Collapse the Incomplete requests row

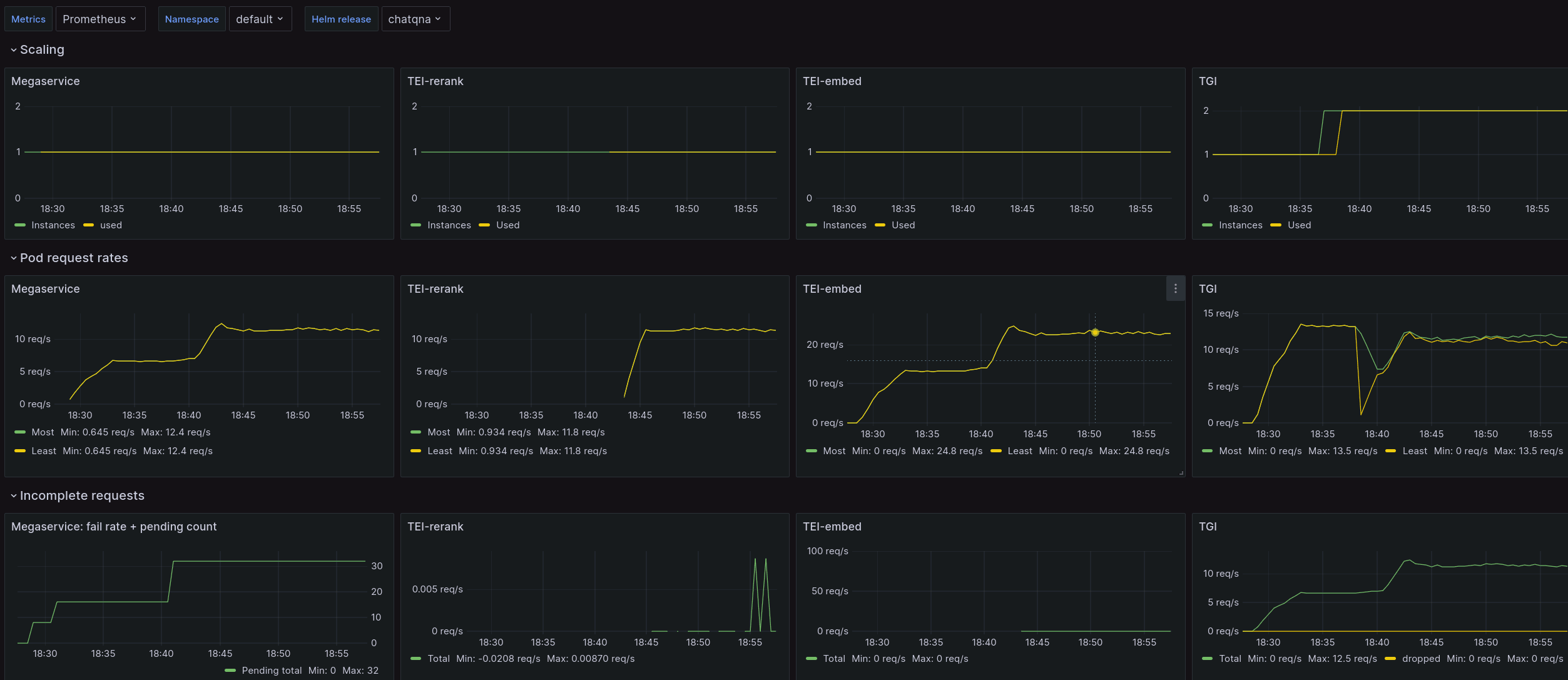(78, 495)
